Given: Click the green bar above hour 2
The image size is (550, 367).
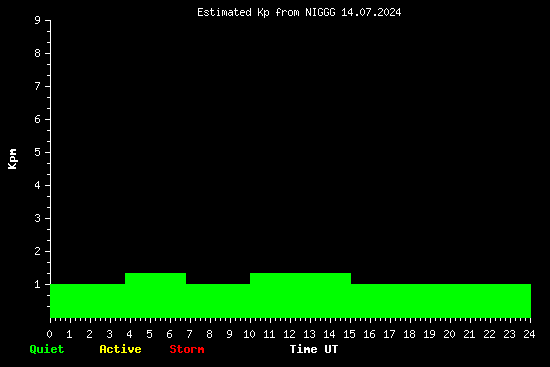Looking at the screenshot, I should pyautogui.click(x=88, y=301).
